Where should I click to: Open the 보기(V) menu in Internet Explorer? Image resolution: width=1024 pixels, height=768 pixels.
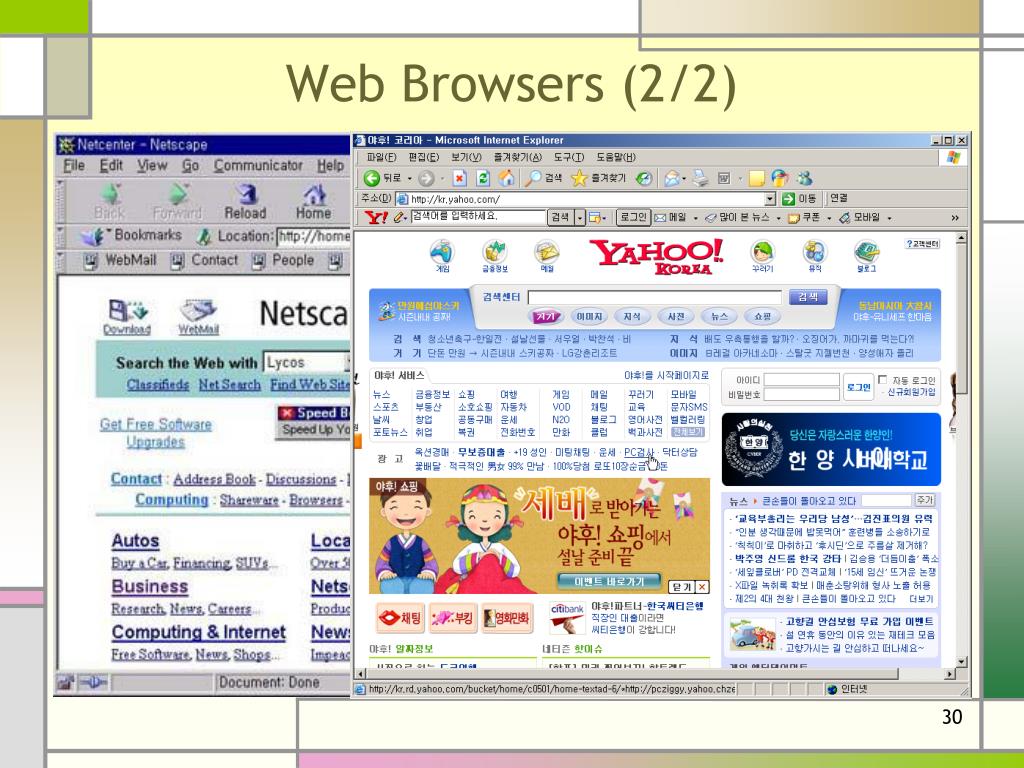(x=466, y=157)
